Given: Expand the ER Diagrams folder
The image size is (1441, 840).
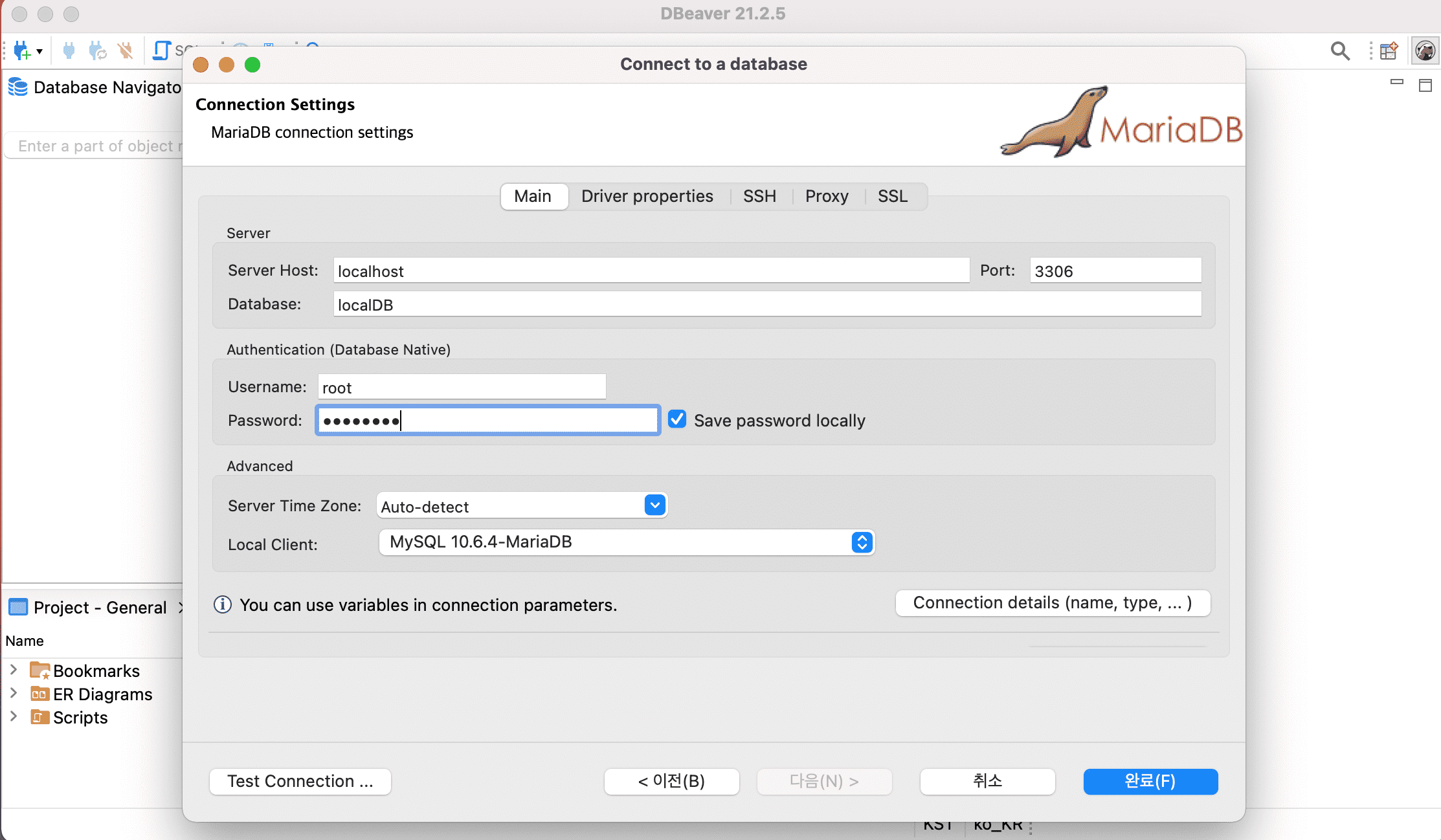Looking at the screenshot, I should (x=13, y=693).
